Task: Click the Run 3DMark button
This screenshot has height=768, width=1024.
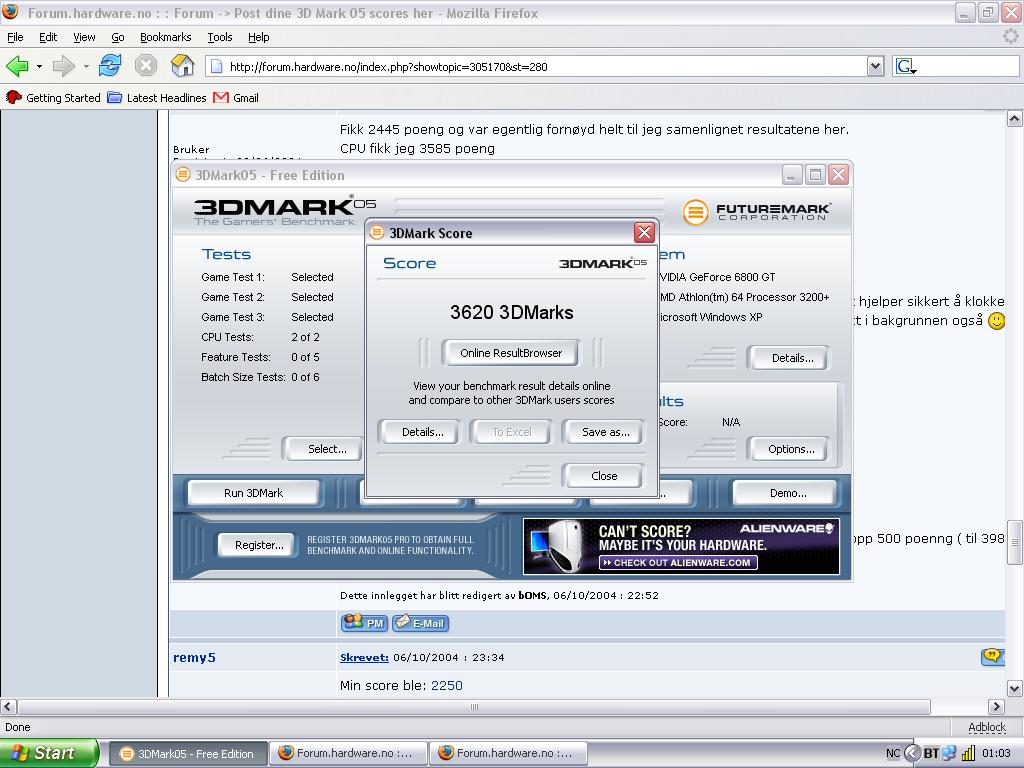Action: tap(253, 493)
